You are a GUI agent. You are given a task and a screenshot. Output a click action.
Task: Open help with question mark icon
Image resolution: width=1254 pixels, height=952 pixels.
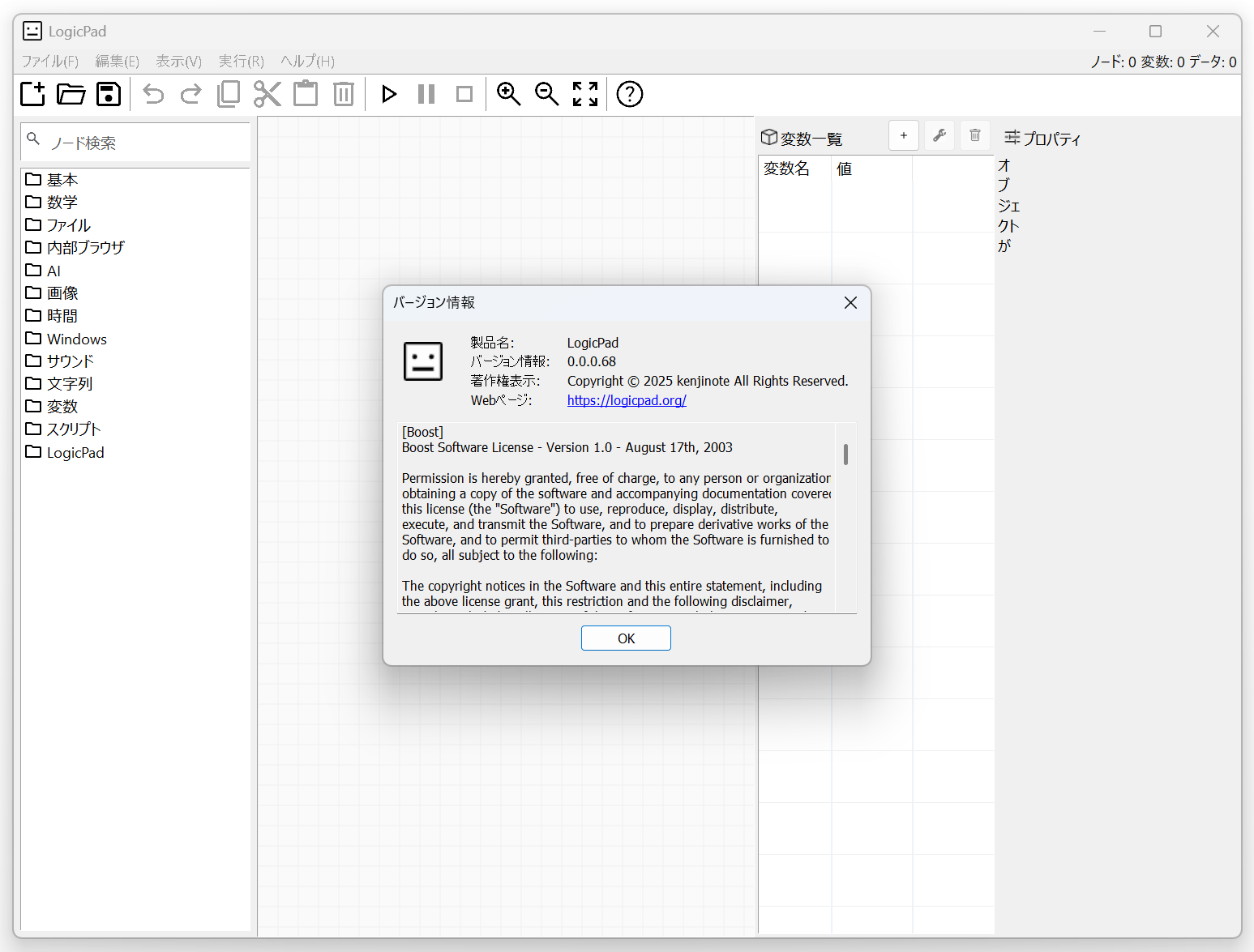click(630, 94)
